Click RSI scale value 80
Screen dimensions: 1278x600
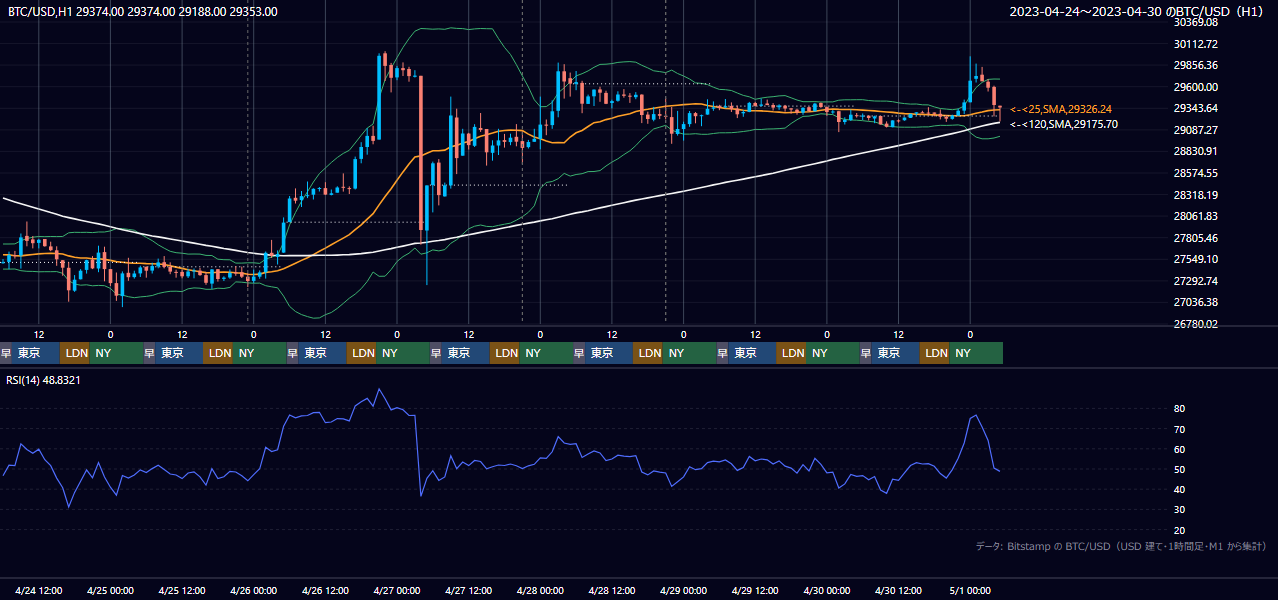pos(1180,409)
